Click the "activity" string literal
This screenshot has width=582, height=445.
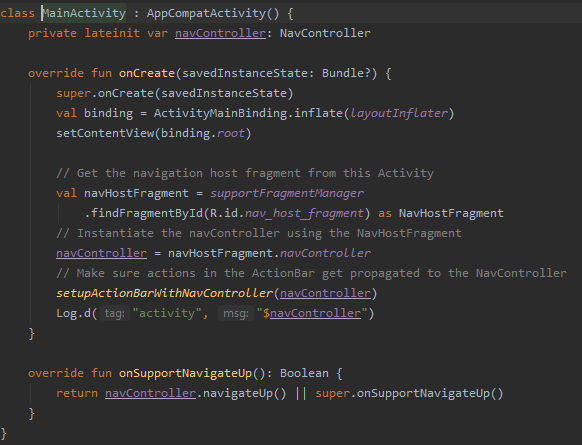coord(167,314)
